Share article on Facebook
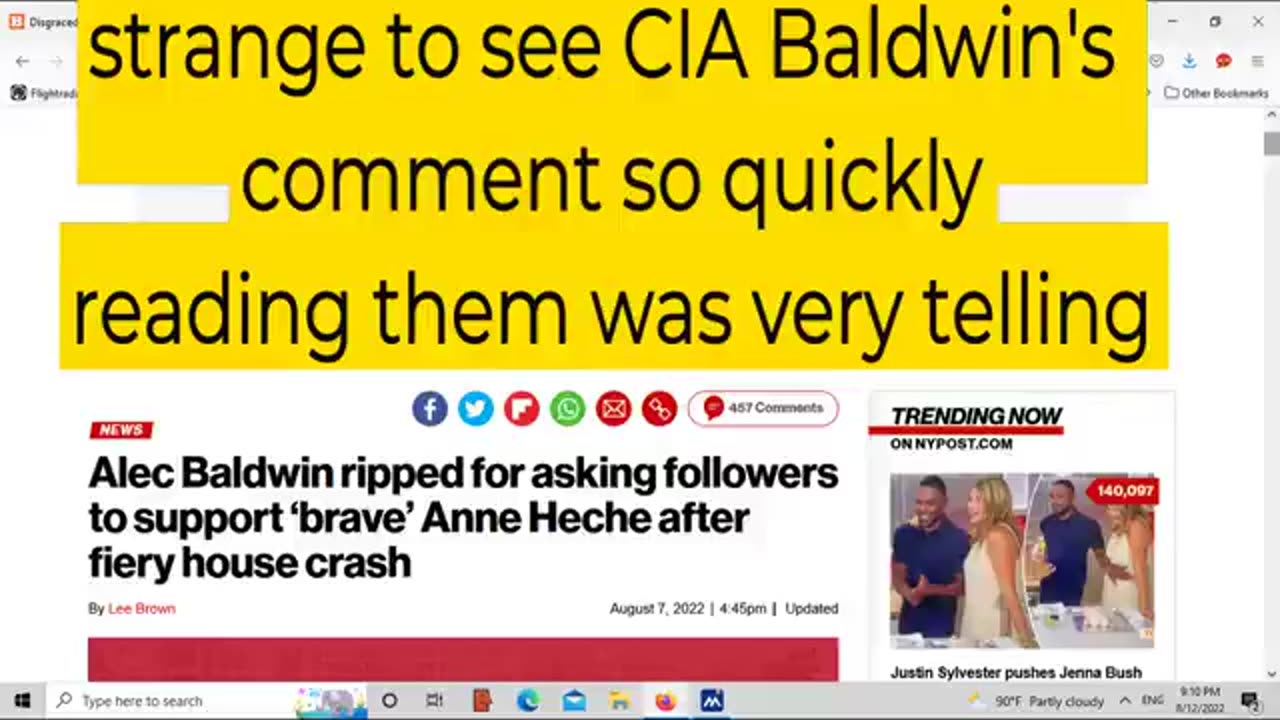The width and height of the screenshot is (1280, 720). click(430, 408)
